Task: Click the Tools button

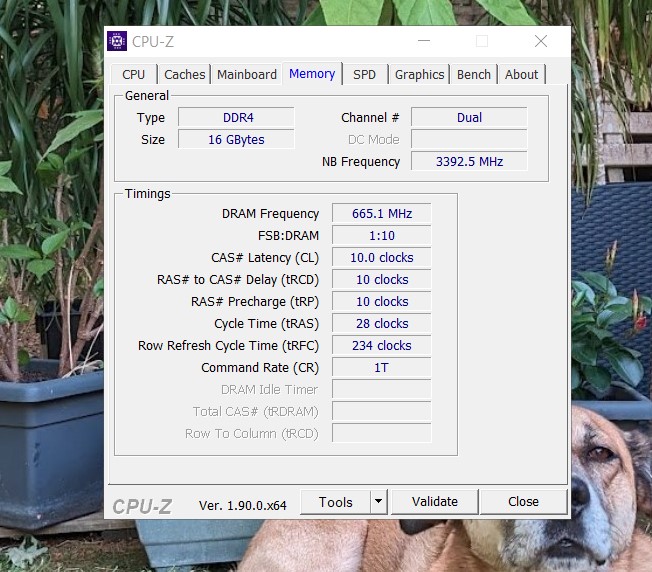Action: (335, 502)
